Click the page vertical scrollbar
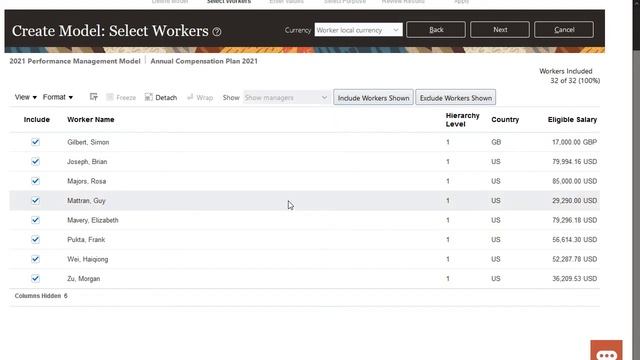Viewport: 640px width, 360px height. click(636, 180)
